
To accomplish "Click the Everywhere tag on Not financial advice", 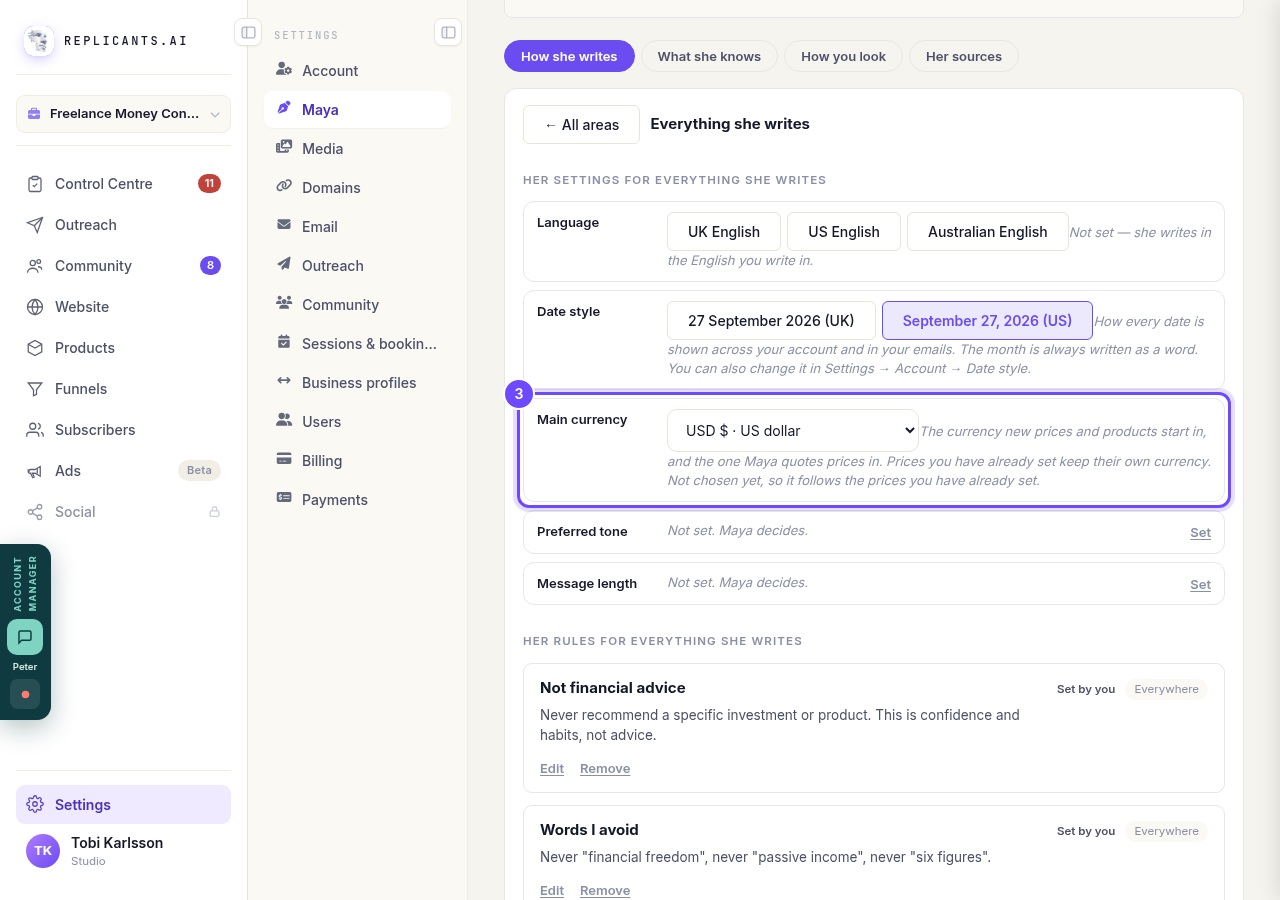I will pyautogui.click(x=1166, y=689).
